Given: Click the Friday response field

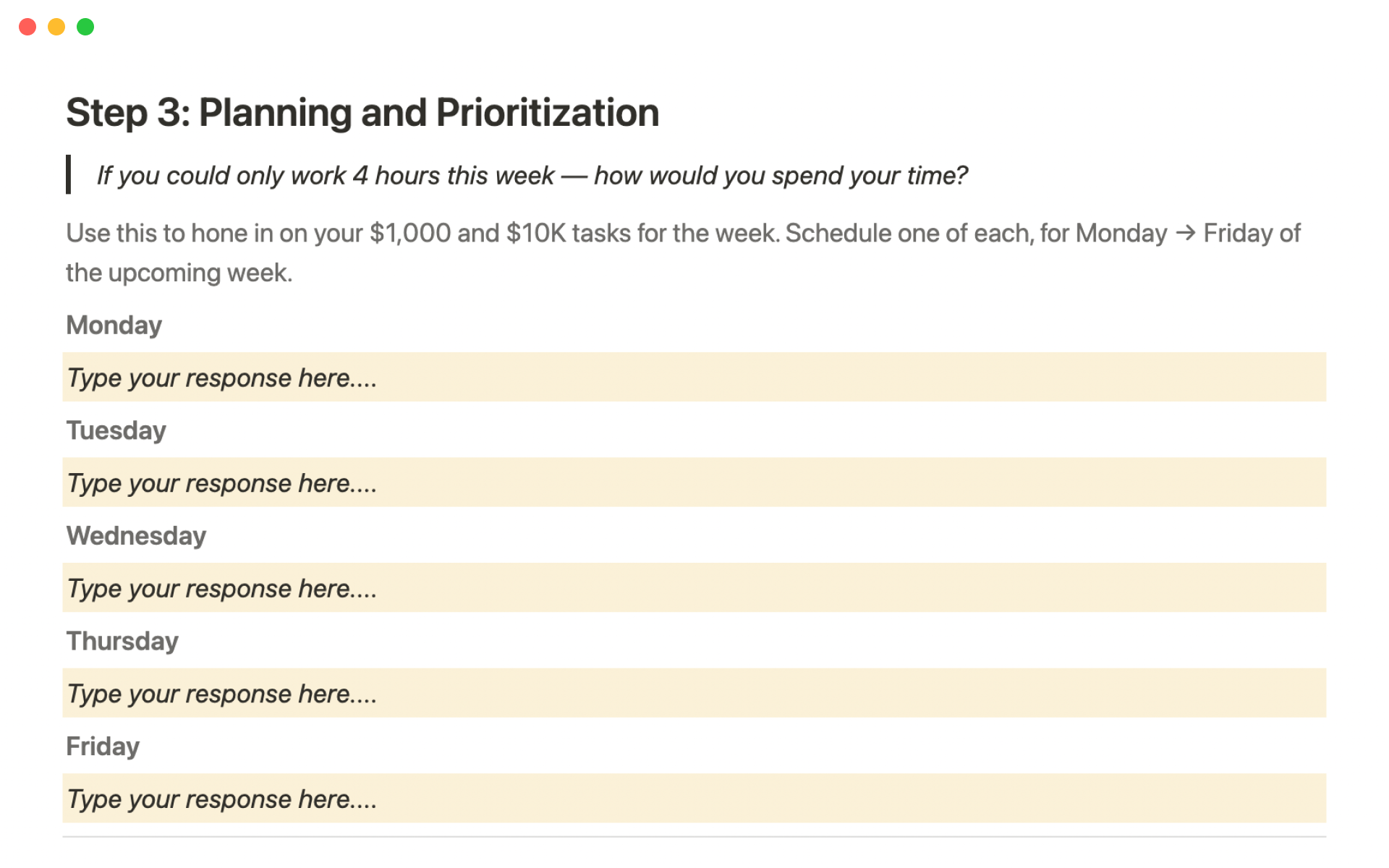Looking at the screenshot, I should (693, 799).
